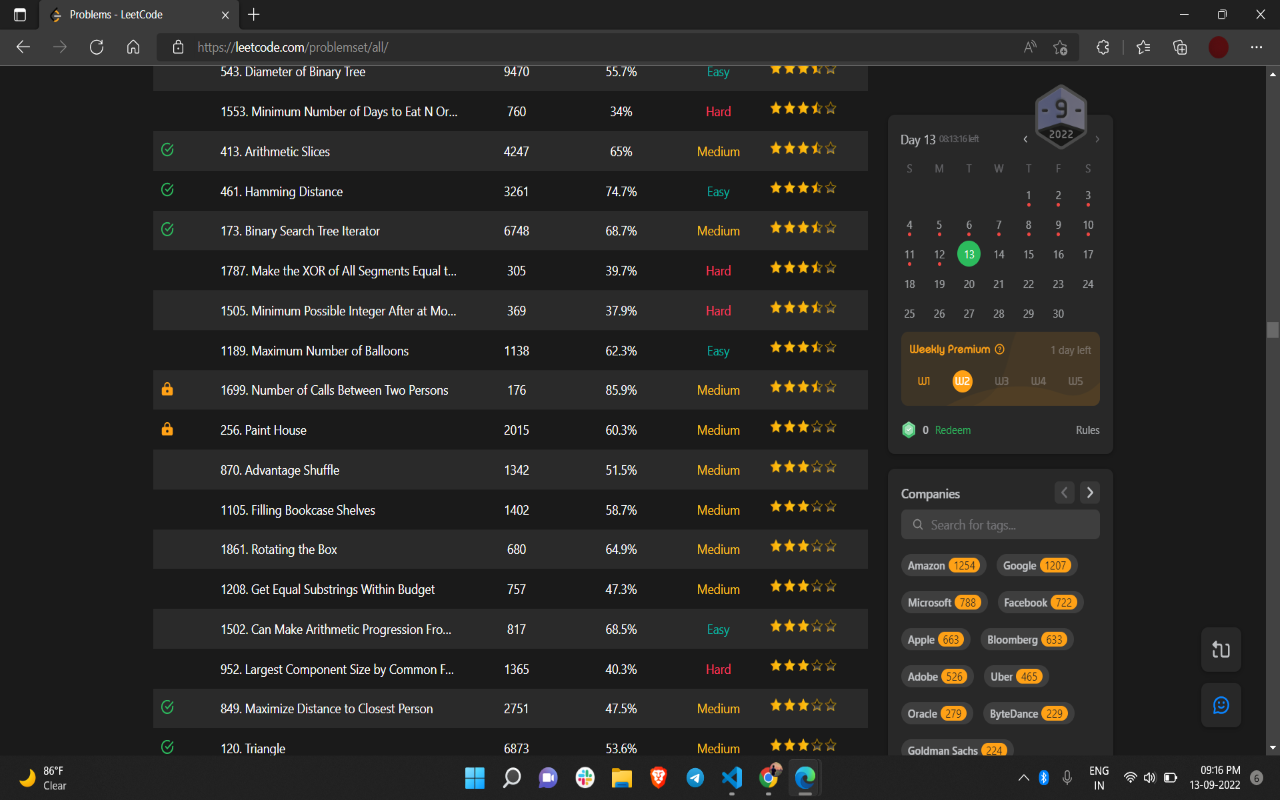
Task: Show next month in calendar
Action: coord(1097,140)
